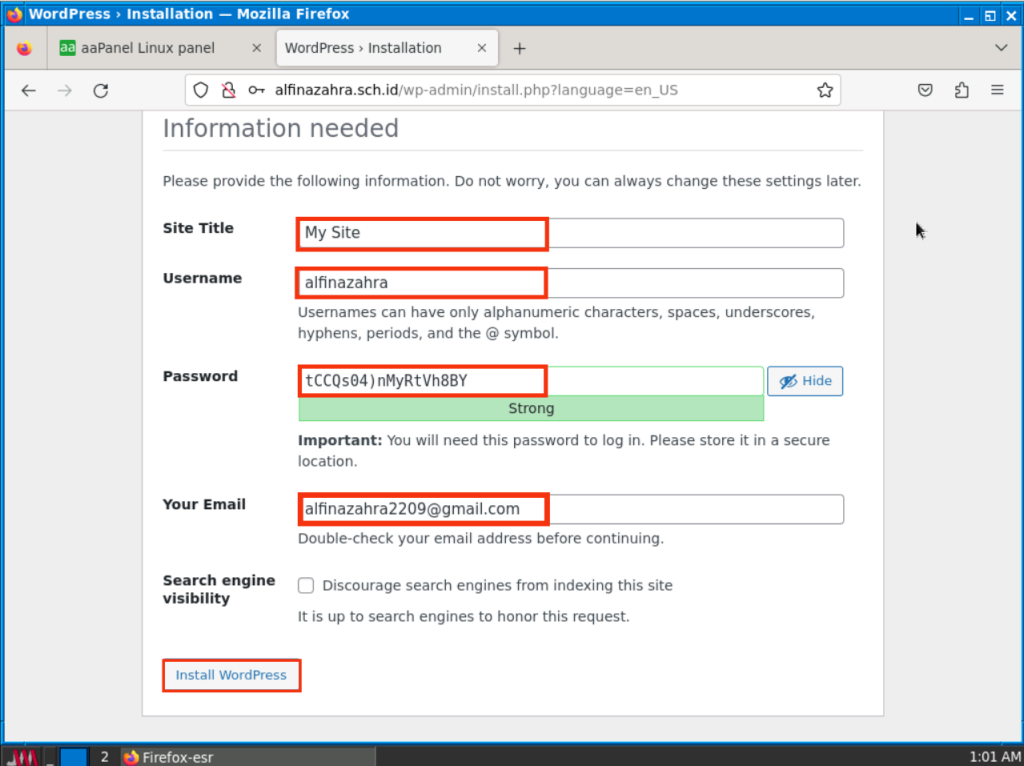Click the Site Title input field
Viewport: 1024px width, 766px height.
point(570,233)
